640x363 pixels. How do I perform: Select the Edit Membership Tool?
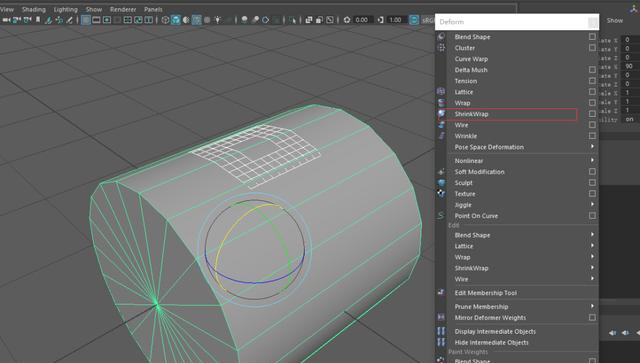tap(486, 293)
